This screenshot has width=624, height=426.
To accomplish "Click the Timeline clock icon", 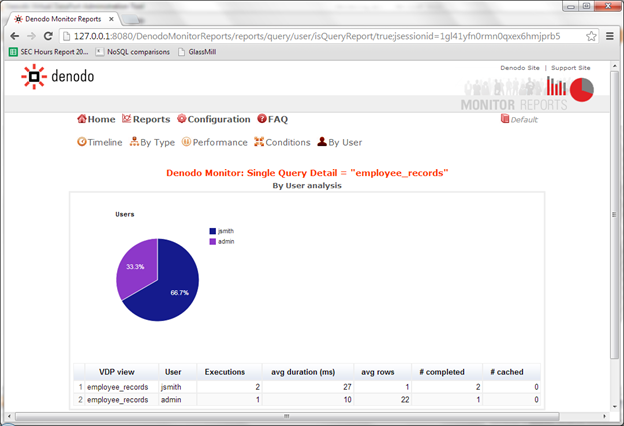I will click(x=82, y=142).
